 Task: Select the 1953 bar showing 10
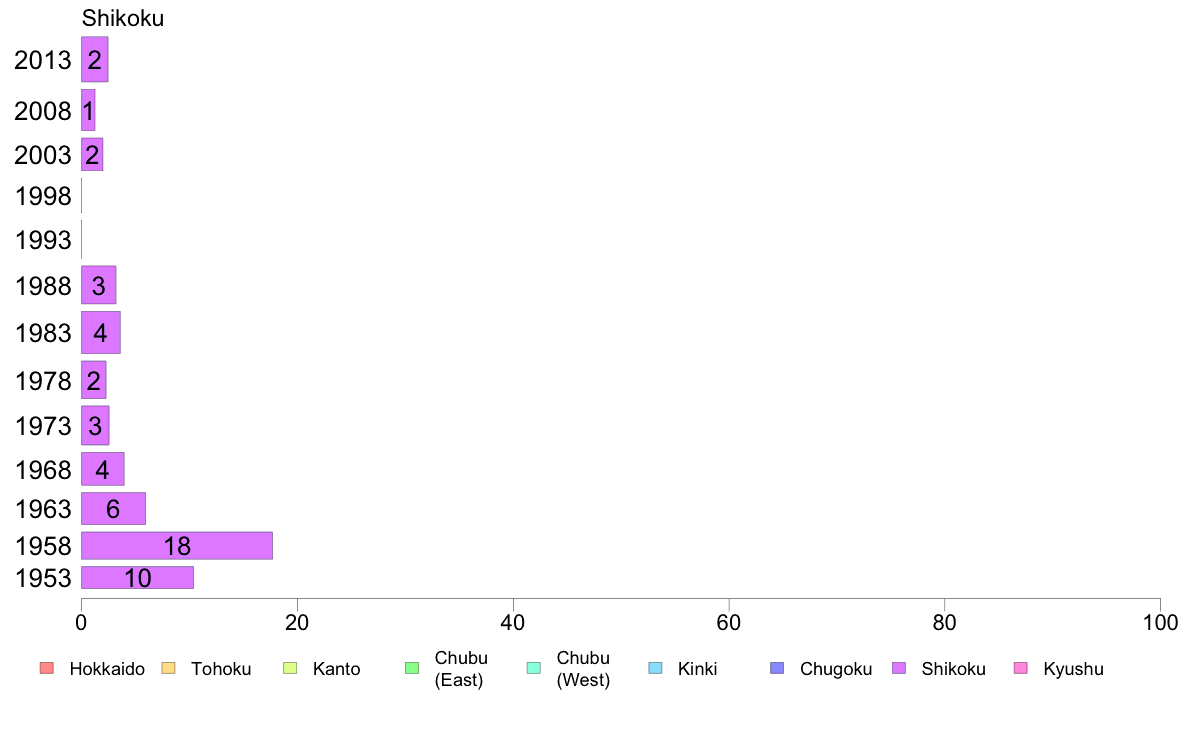tap(137, 578)
